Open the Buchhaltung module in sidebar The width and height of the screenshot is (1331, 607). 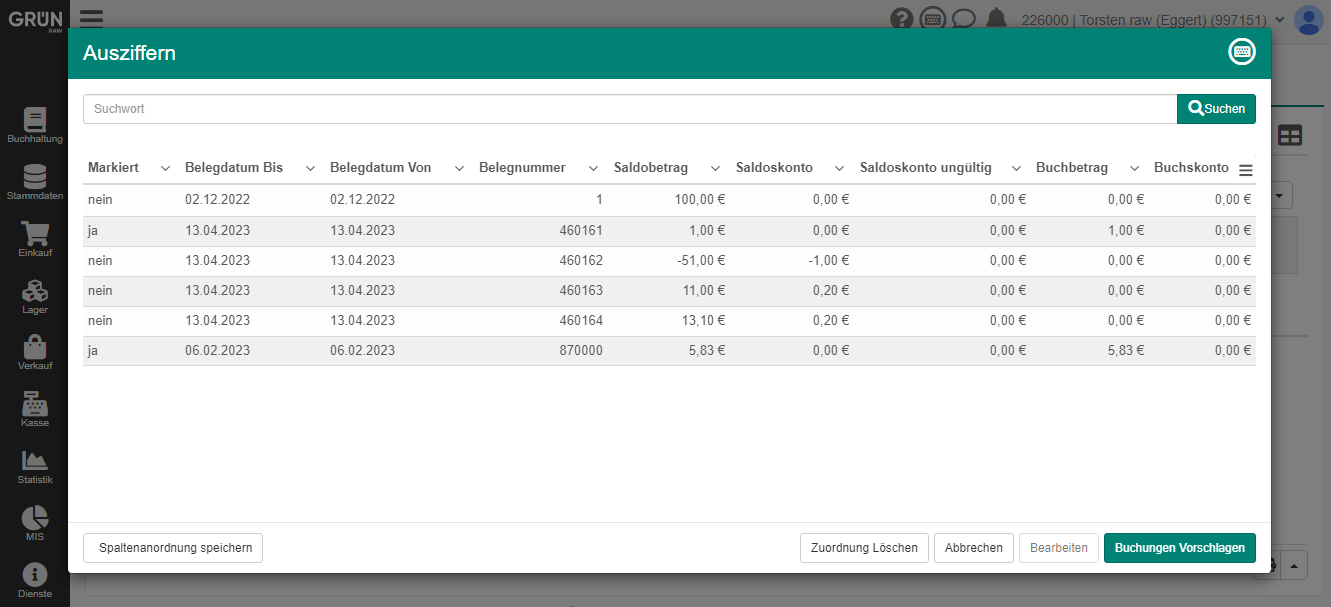[x=34, y=124]
